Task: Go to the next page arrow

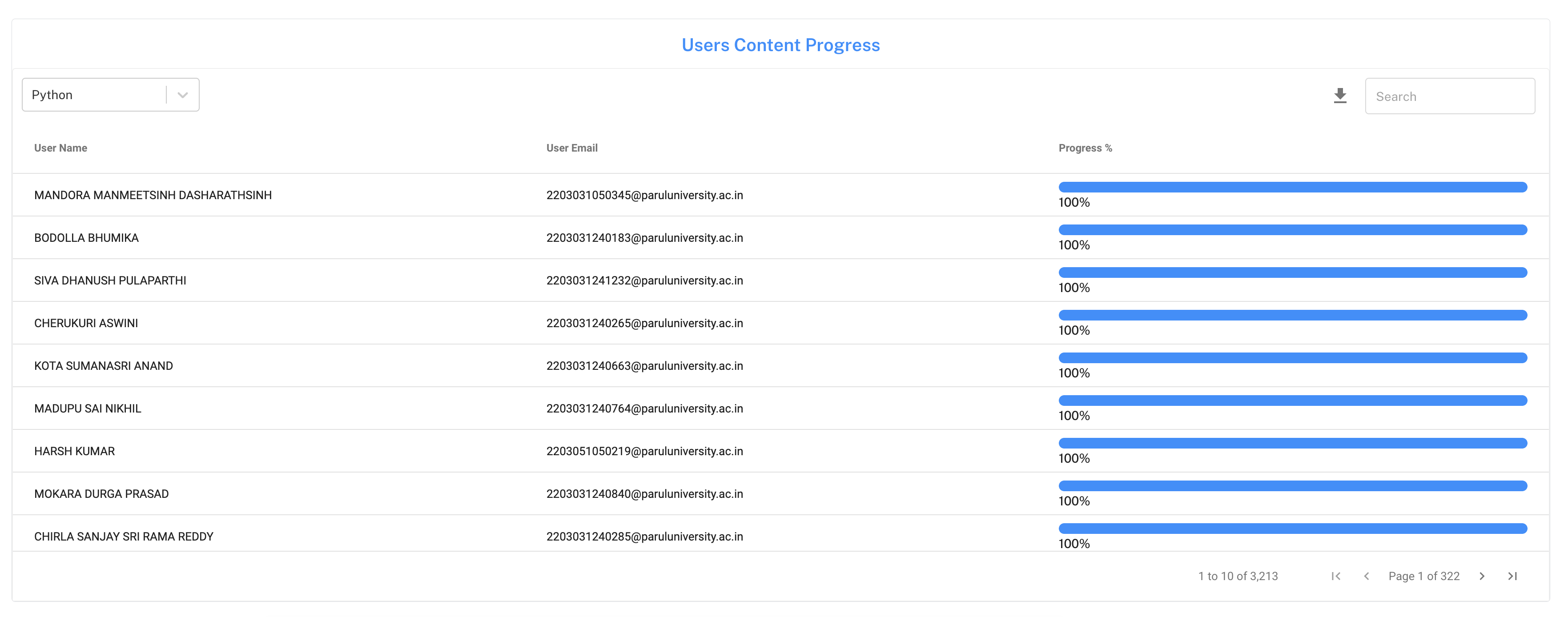Action: pos(1482,576)
